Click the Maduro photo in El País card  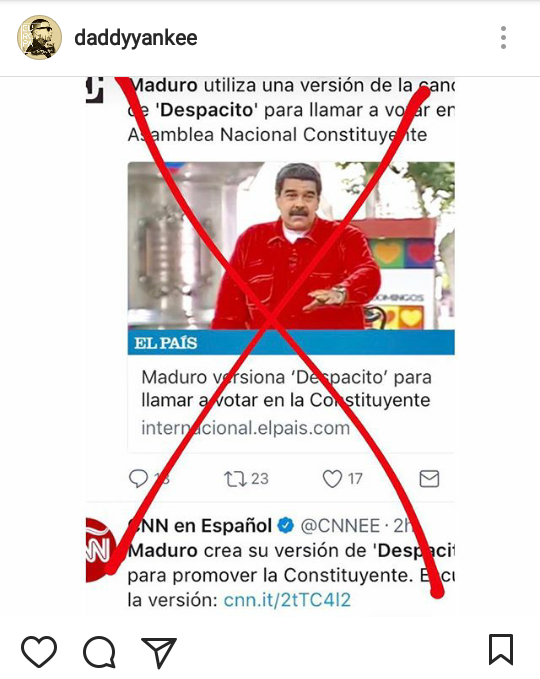click(291, 246)
